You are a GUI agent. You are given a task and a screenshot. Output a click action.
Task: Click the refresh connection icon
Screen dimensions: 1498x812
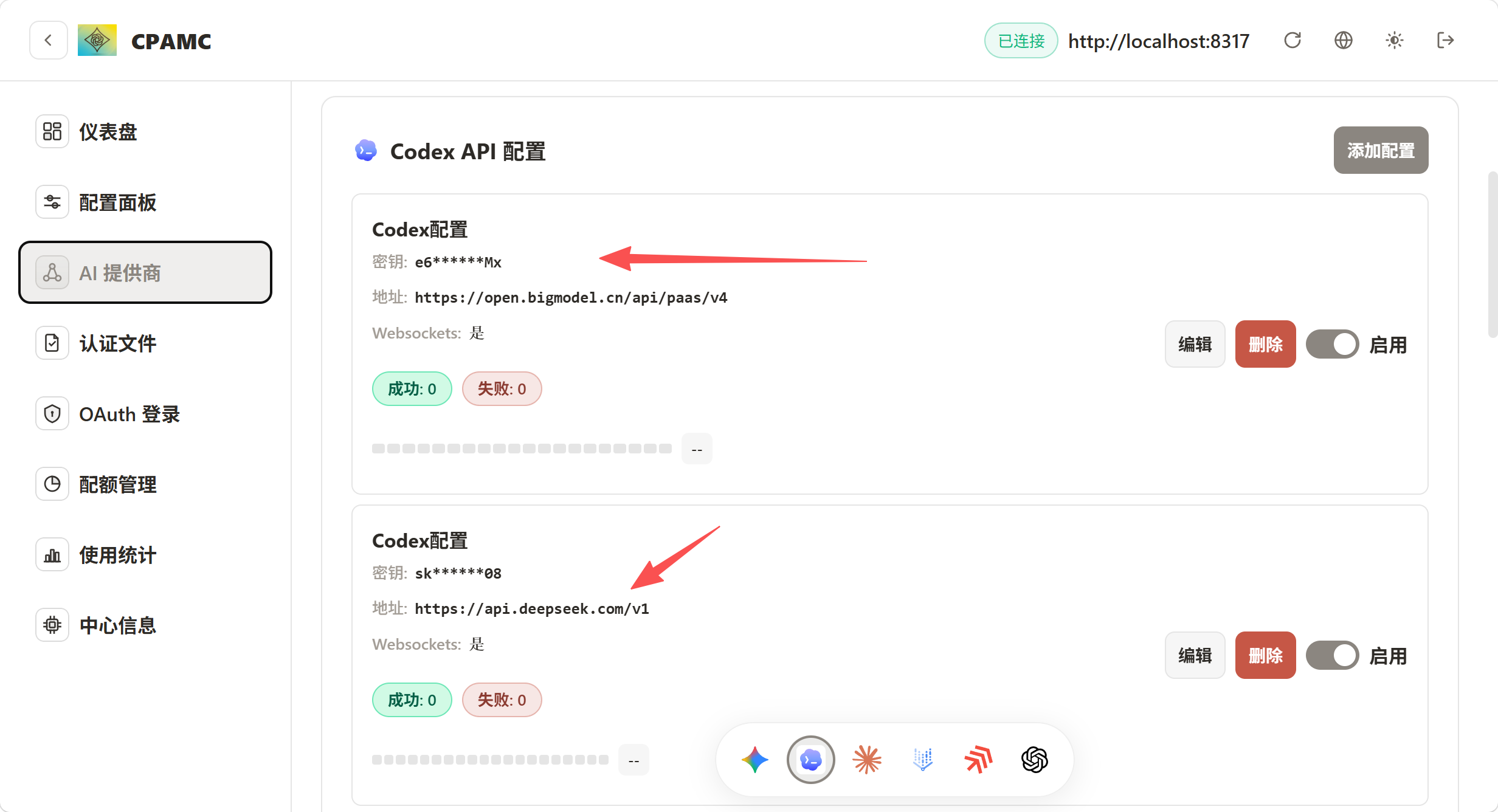coord(1293,41)
